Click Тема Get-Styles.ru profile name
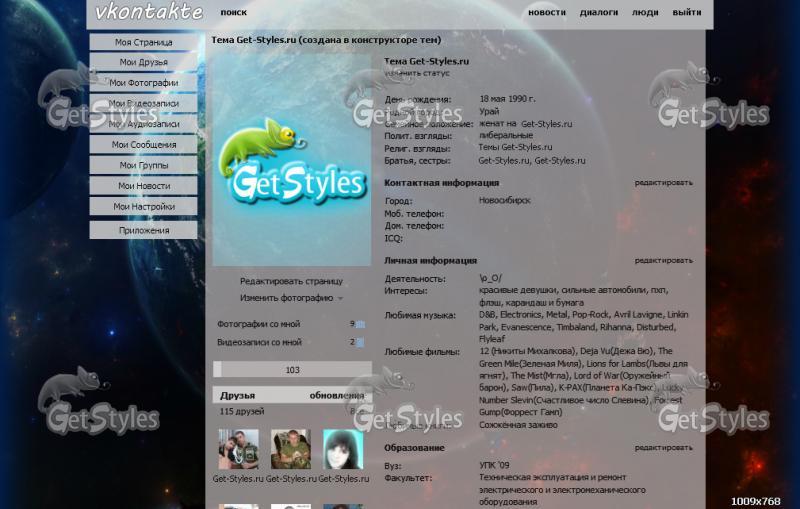The width and height of the screenshot is (800, 509). [x=427, y=61]
